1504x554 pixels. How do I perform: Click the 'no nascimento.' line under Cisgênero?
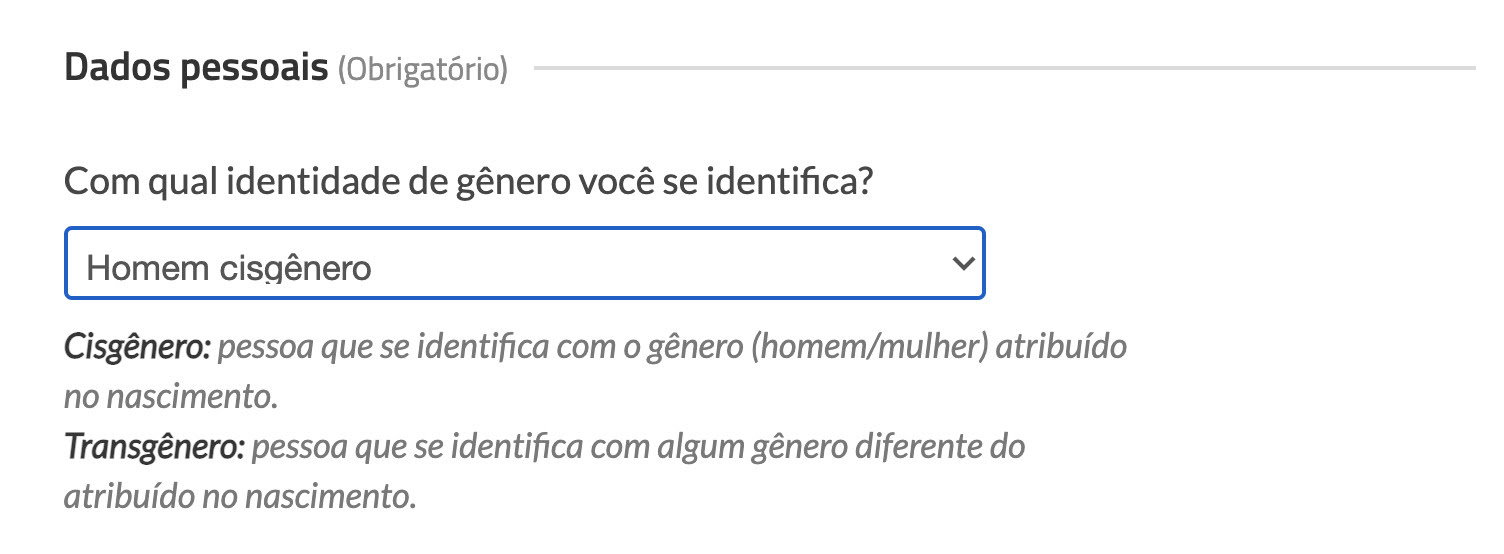(x=170, y=397)
